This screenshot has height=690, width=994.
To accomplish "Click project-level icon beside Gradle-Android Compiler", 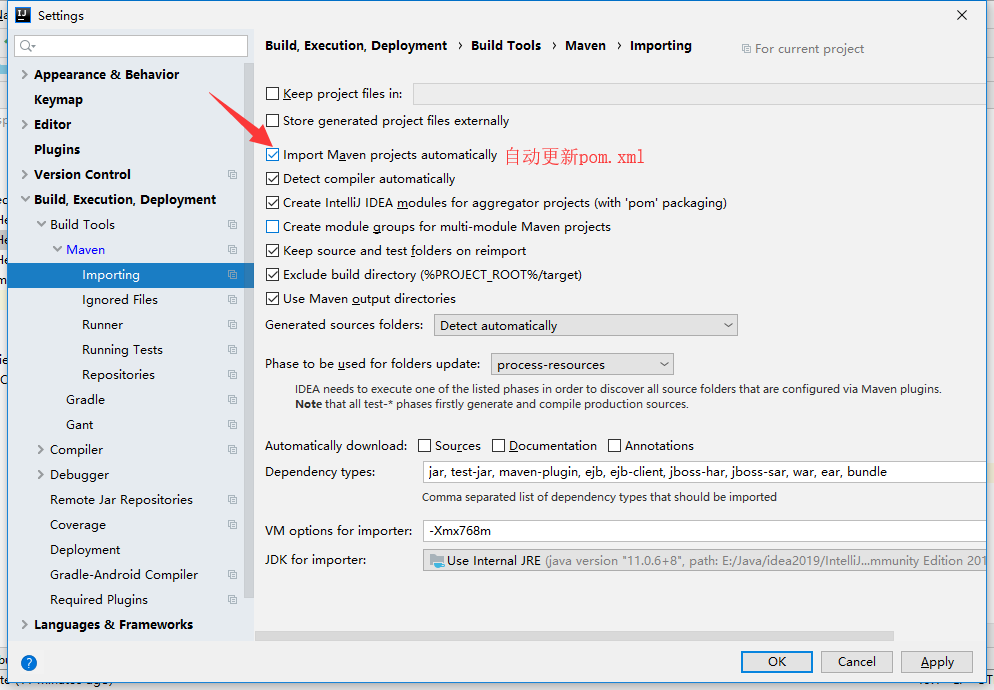I will [233, 575].
